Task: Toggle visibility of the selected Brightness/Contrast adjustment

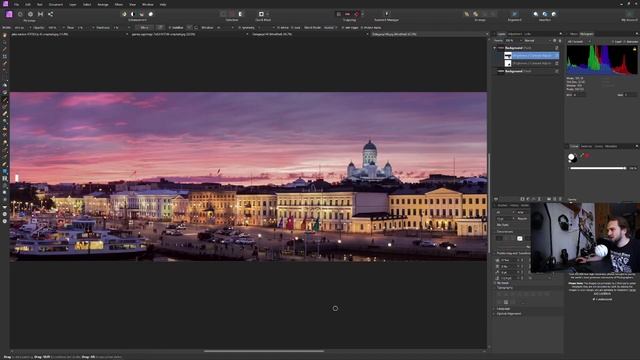Action: pos(557,56)
